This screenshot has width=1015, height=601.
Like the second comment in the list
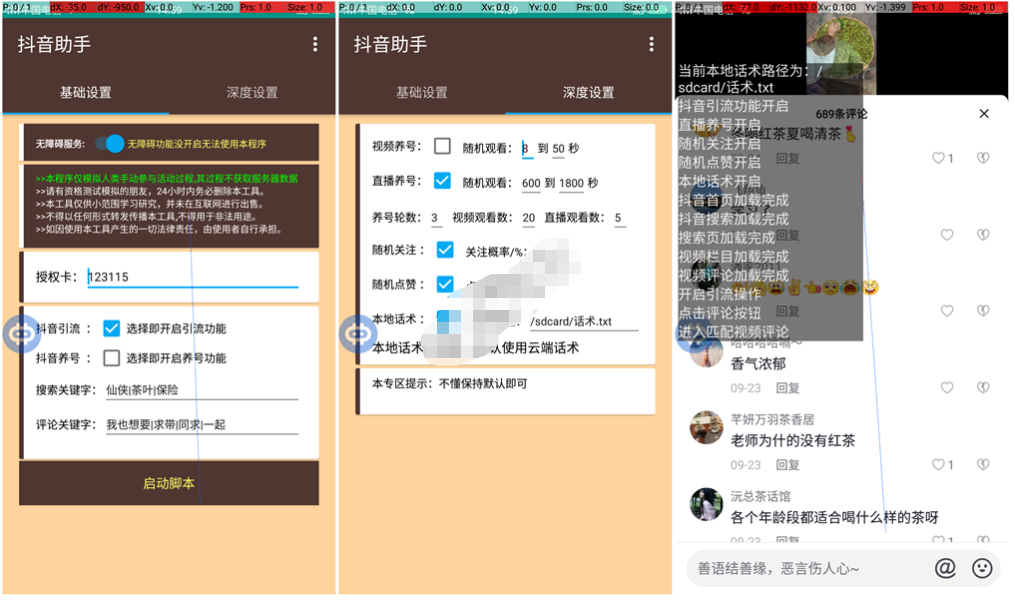coord(946,234)
